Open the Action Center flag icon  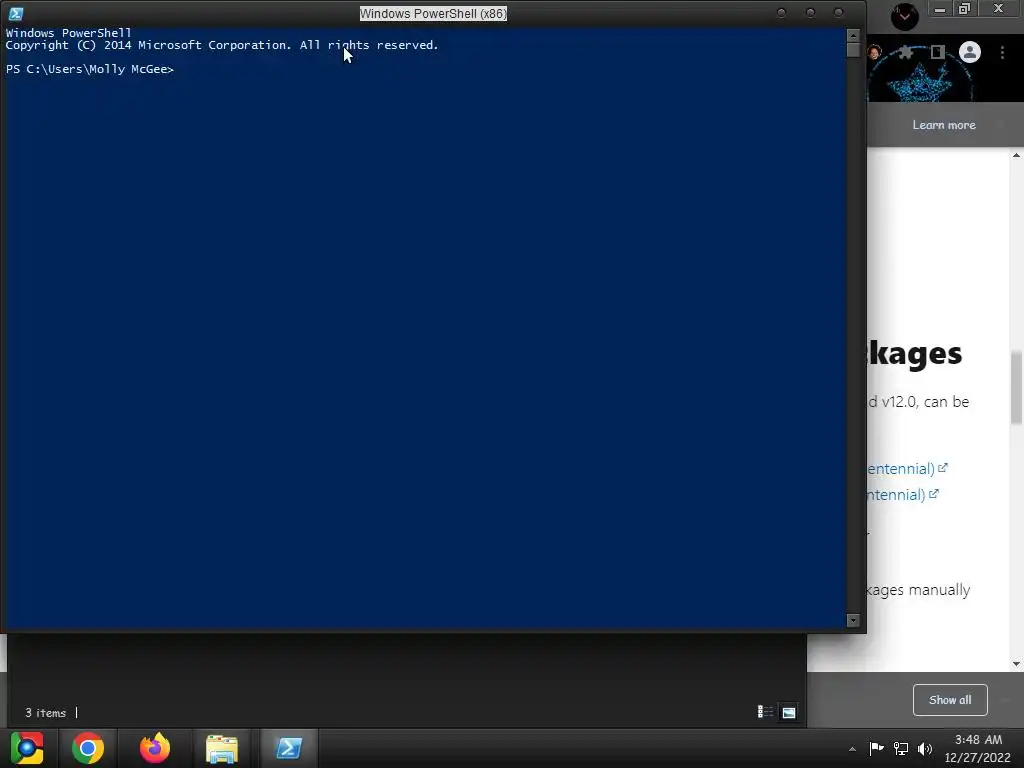[x=876, y=748]
